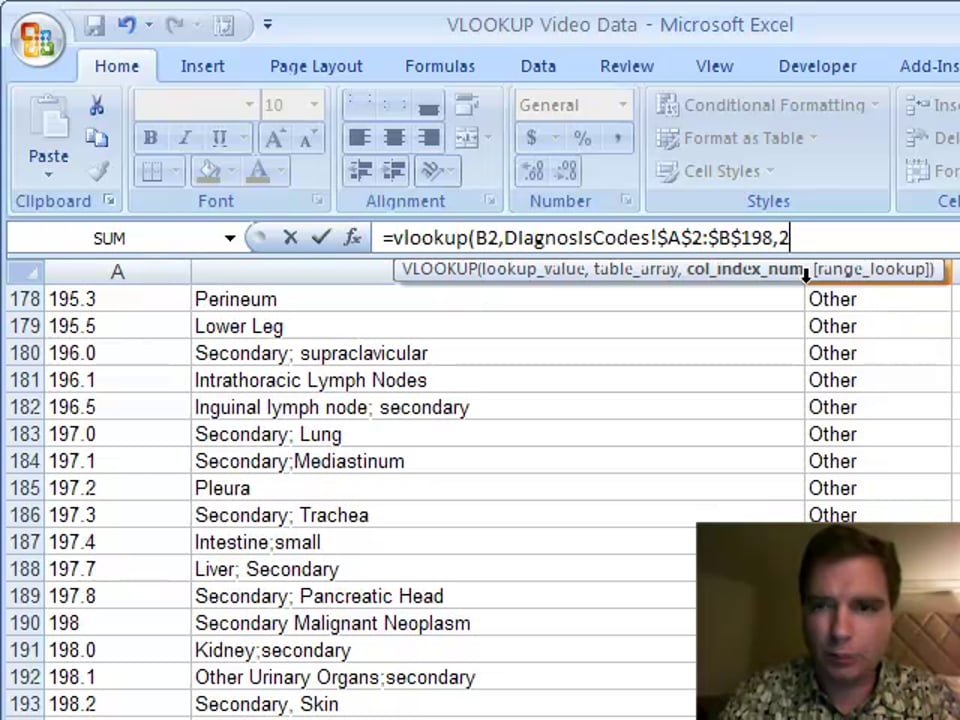Select the entire sheet with the corner button

pyautogui.click(x=25, y=272)
